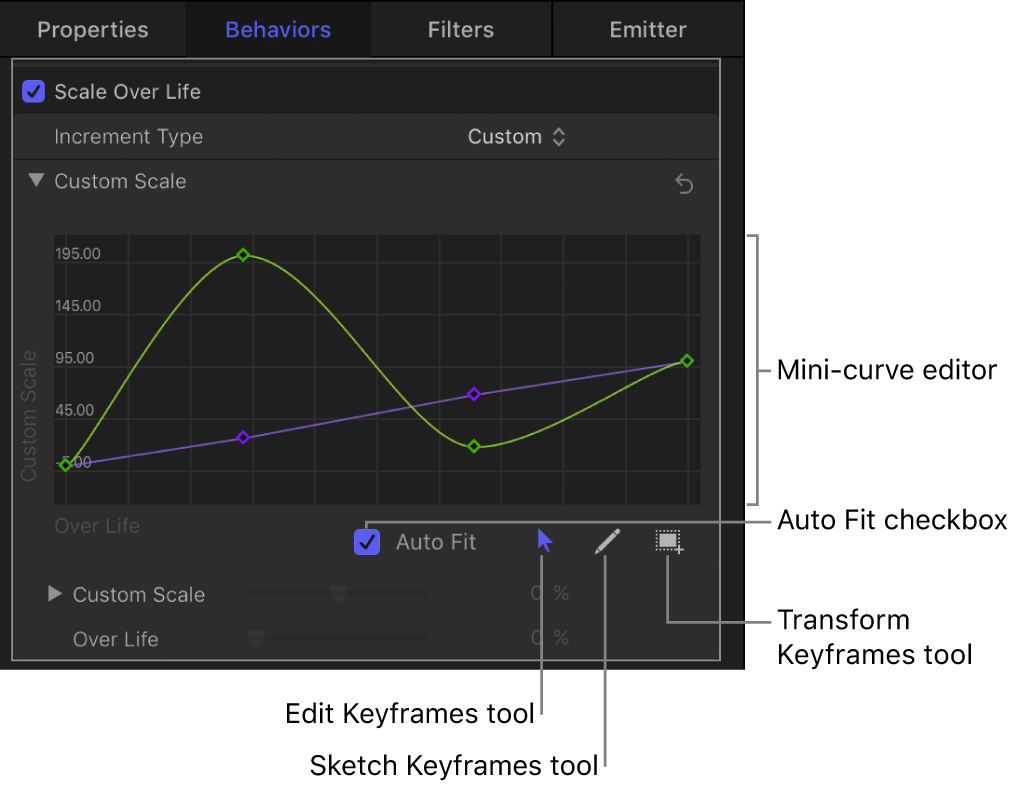Collapse the Custom Scale disclosure triangle
This screenshot has height=794, width=1028.
point(36,181)
